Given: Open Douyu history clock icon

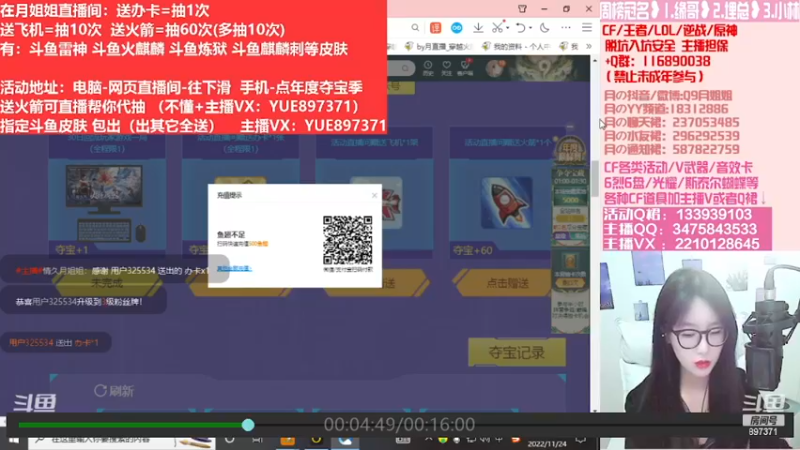Looking at the screenshot, I should [x=428, y=68].
